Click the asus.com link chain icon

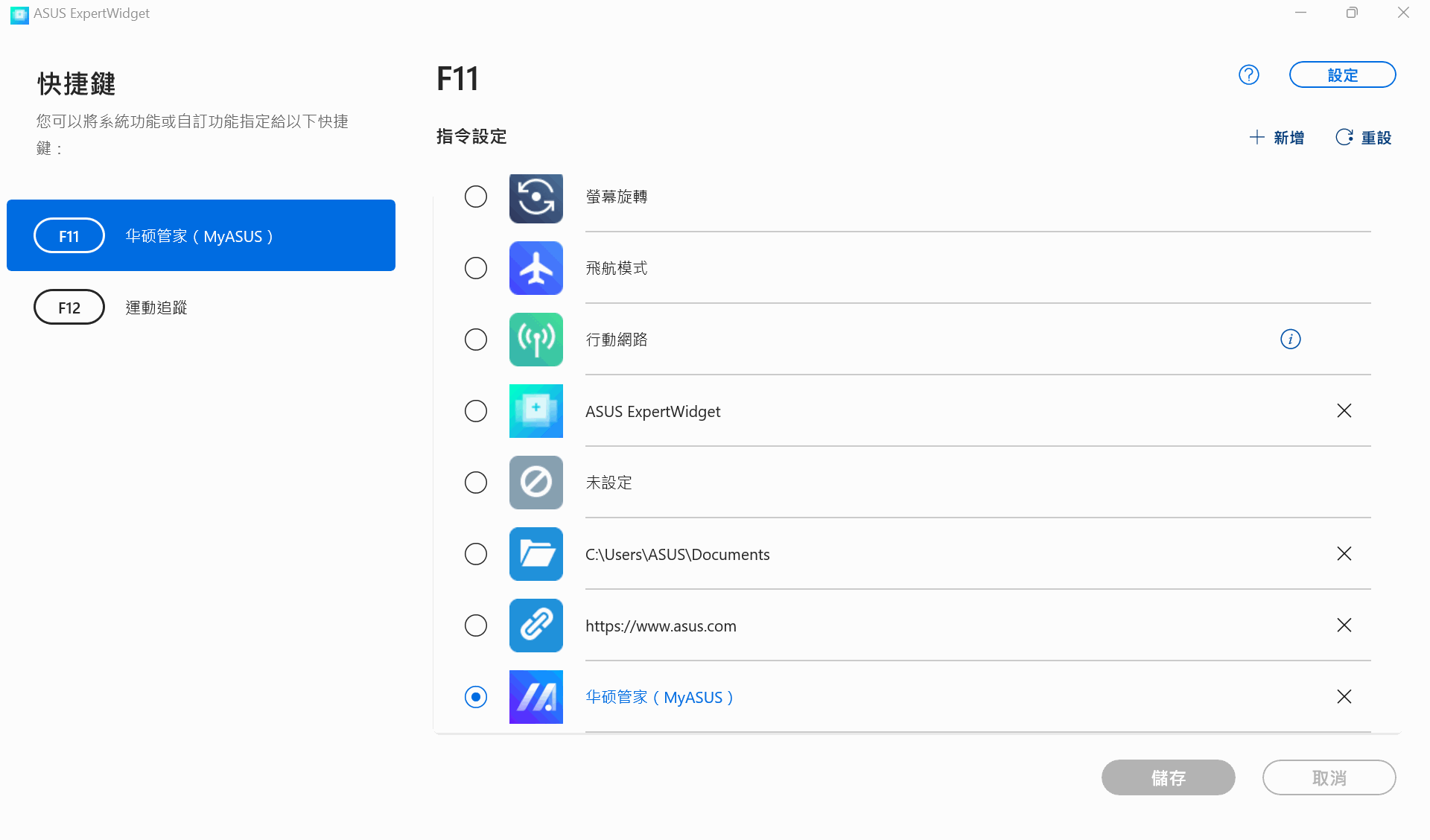point(536,626)
